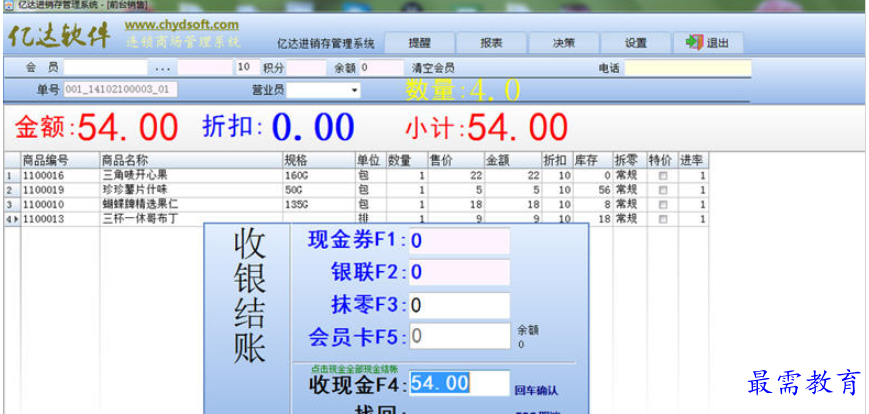This screenshot has width=869, height=414.
Task: Click the 单号 field
Action: [121, 90]
